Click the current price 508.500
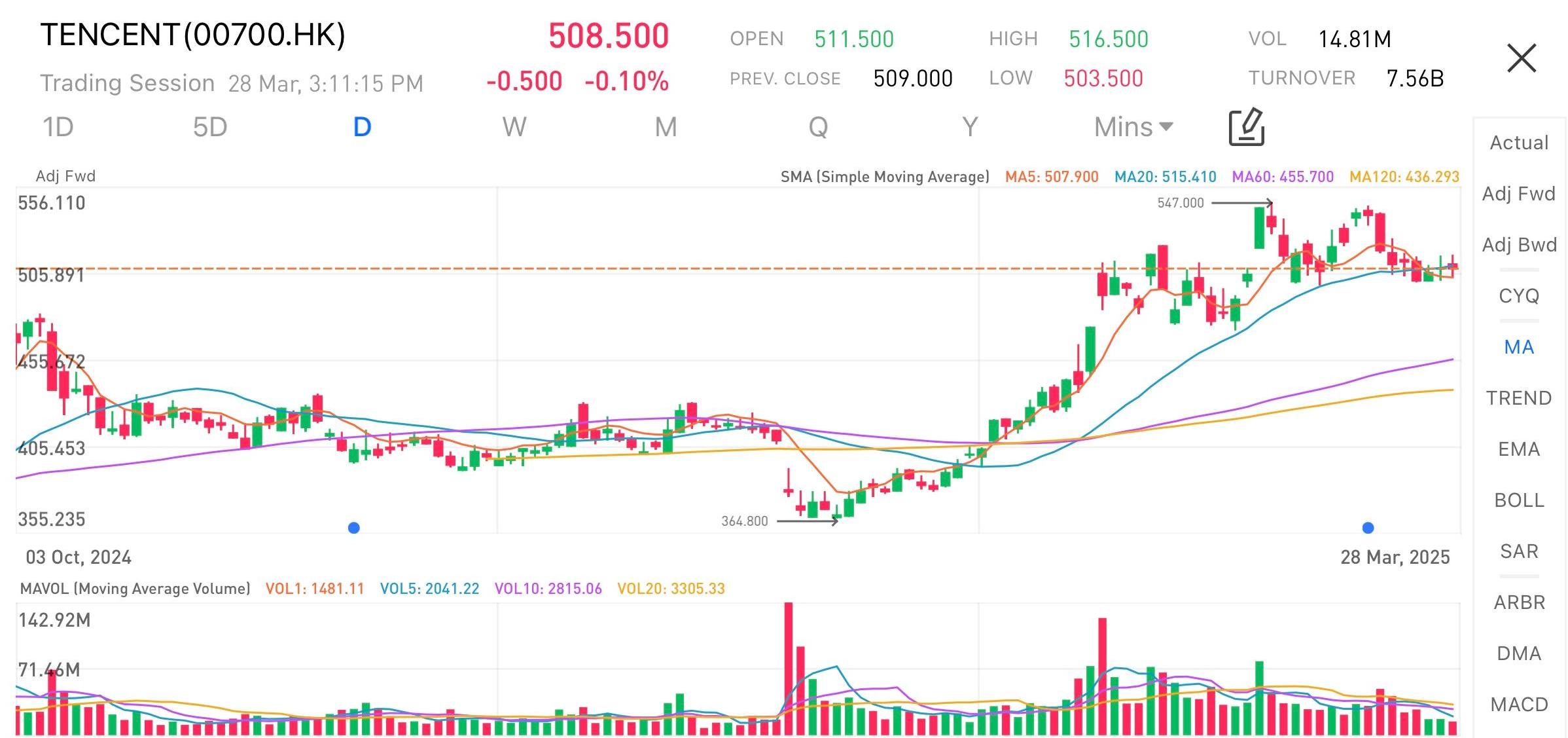The width and height of the screenshot is (1568, 738). pos(609,36)
